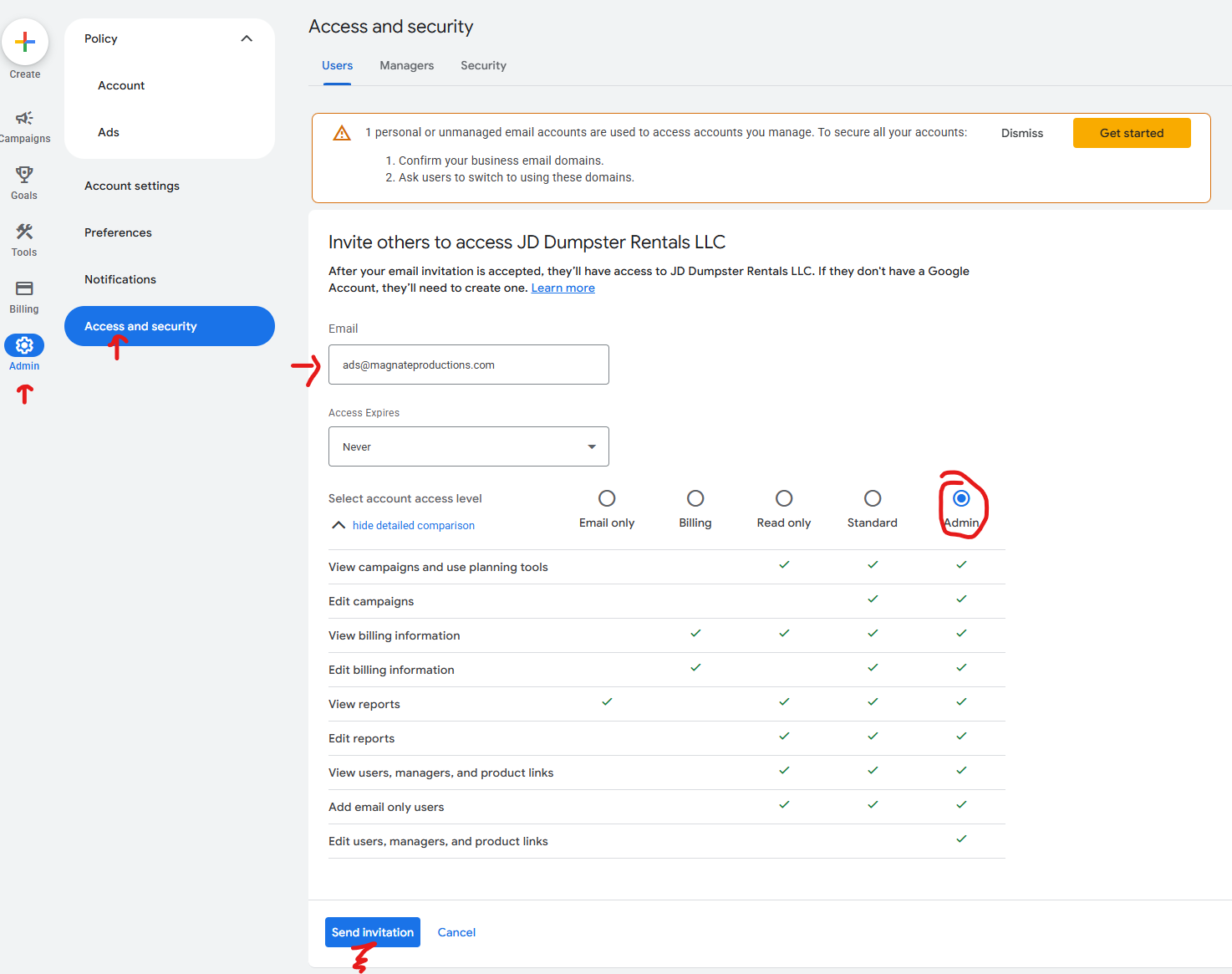Click Read only checkmark in Add email only users row
1232x974 pixels.
click(x=784, y=804)
